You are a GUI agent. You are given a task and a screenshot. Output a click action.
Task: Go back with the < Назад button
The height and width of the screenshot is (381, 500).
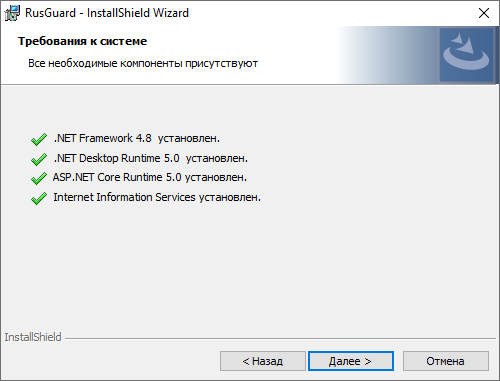tap(263, 361)
